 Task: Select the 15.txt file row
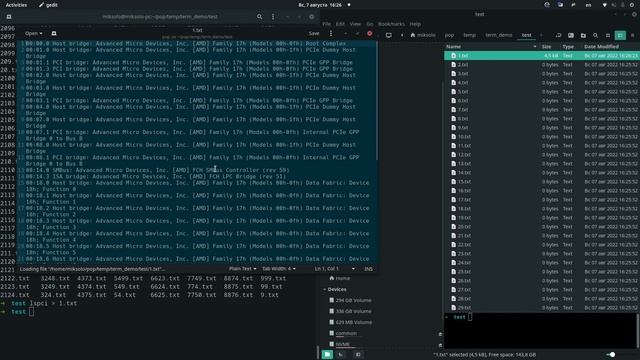[542, 182]
